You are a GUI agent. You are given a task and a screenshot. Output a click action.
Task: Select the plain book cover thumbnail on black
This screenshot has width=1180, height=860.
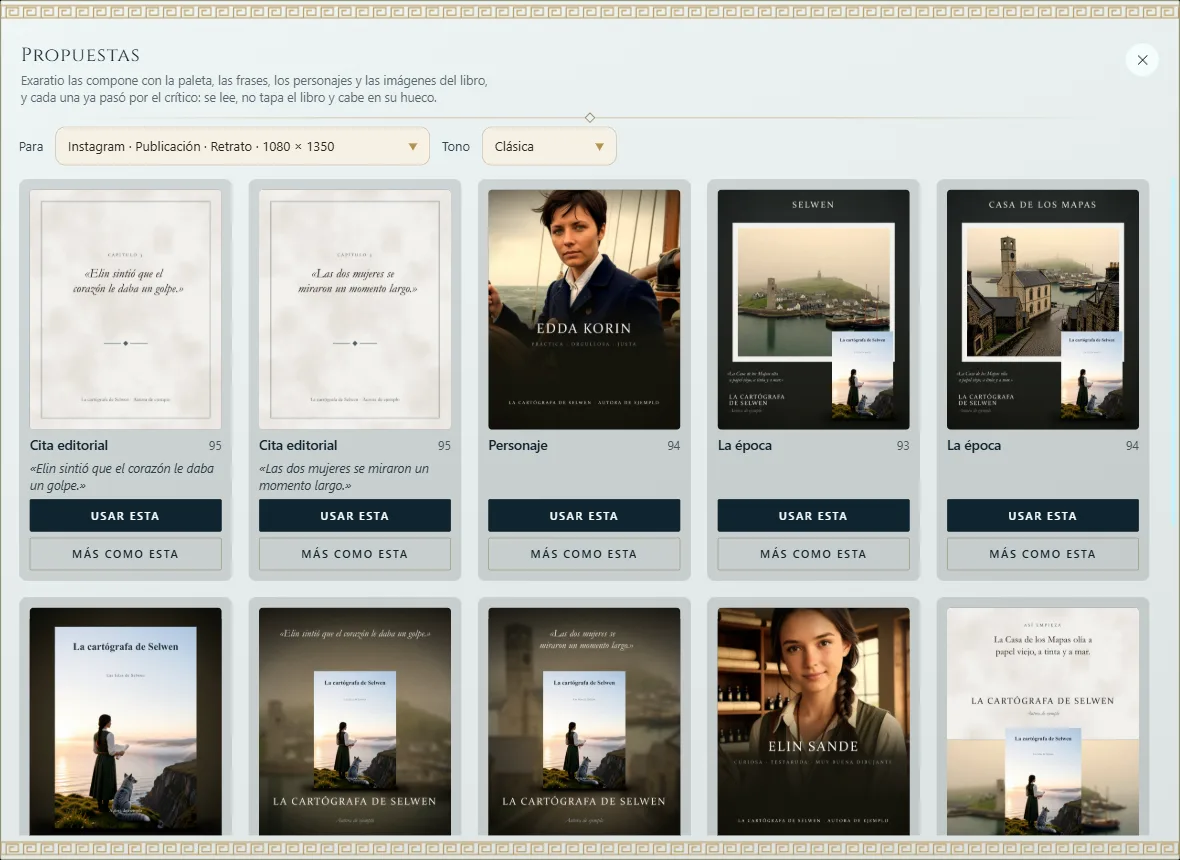point(126,721)
